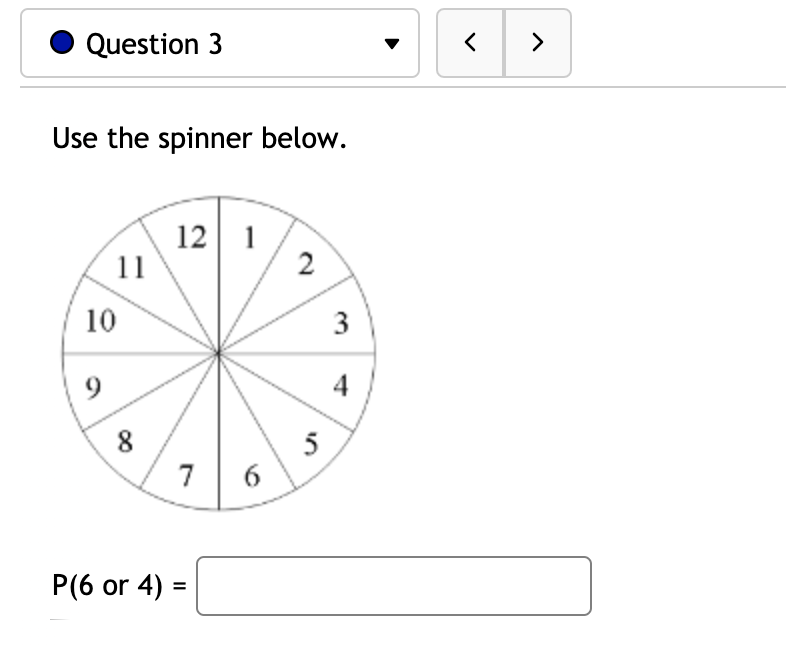Click sector 1 on the spinner
Screen dimensions: 786x648
[248, 240]
